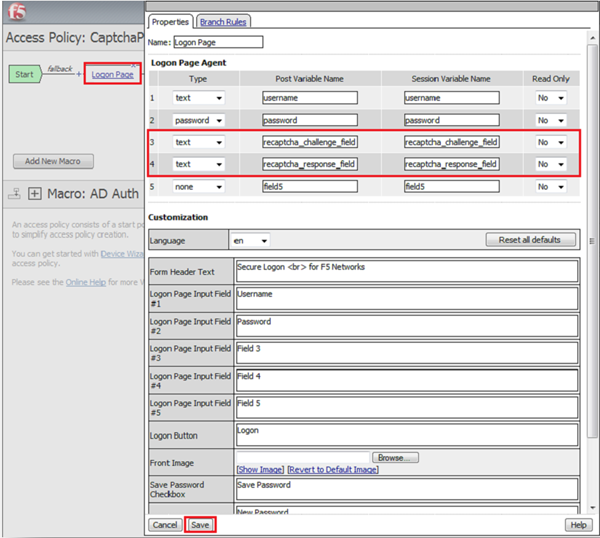Switch to Branch Rules tab
Image resolution: width=600 pixels, height=538 pixels.
pyautogui.click(x=223, y=21)
